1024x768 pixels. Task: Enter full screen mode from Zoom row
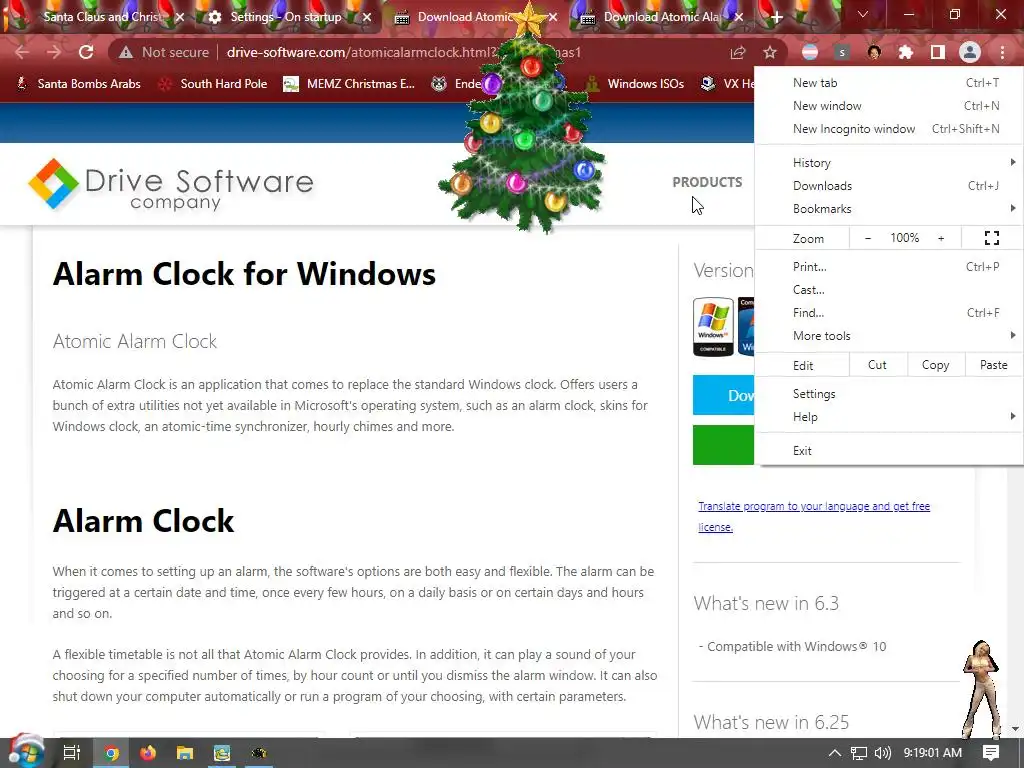991,238
